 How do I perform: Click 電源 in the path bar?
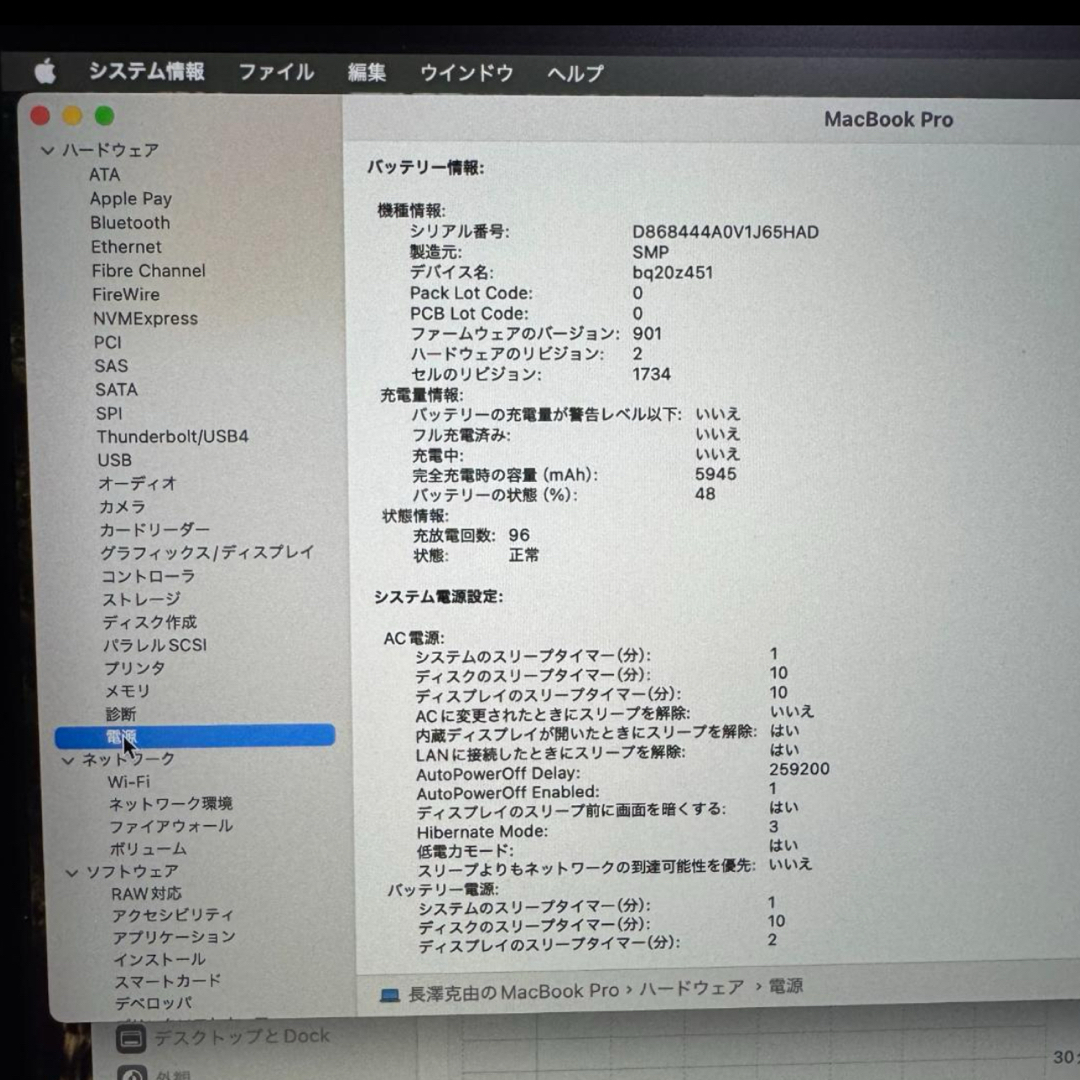786,986
